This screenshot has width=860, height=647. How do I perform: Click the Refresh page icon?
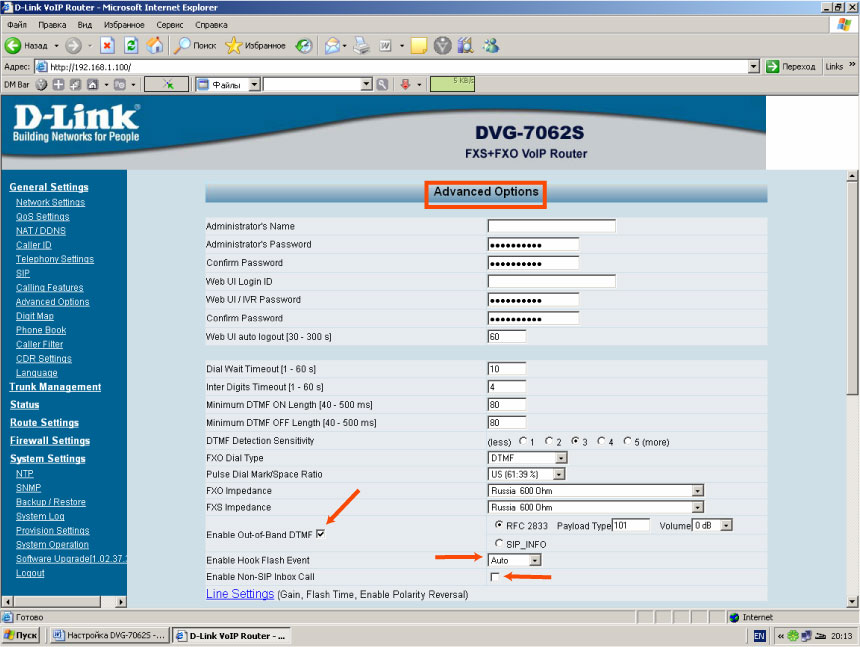click(131, 45)
